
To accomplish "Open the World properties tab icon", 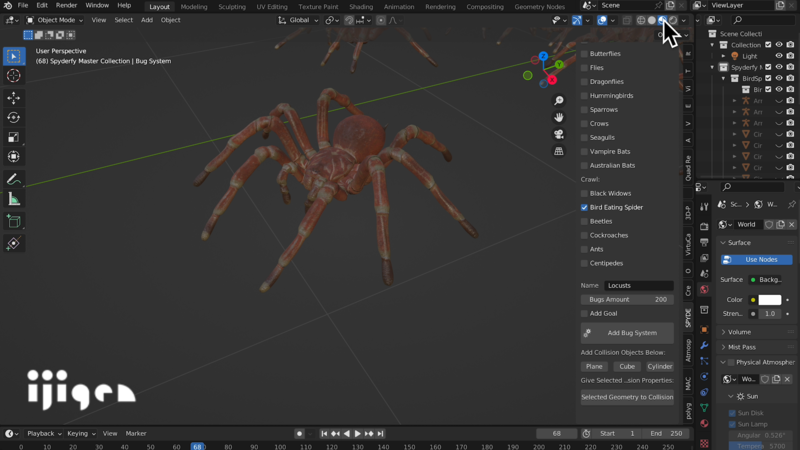I will pyautogui.click(x=705, y=289).
